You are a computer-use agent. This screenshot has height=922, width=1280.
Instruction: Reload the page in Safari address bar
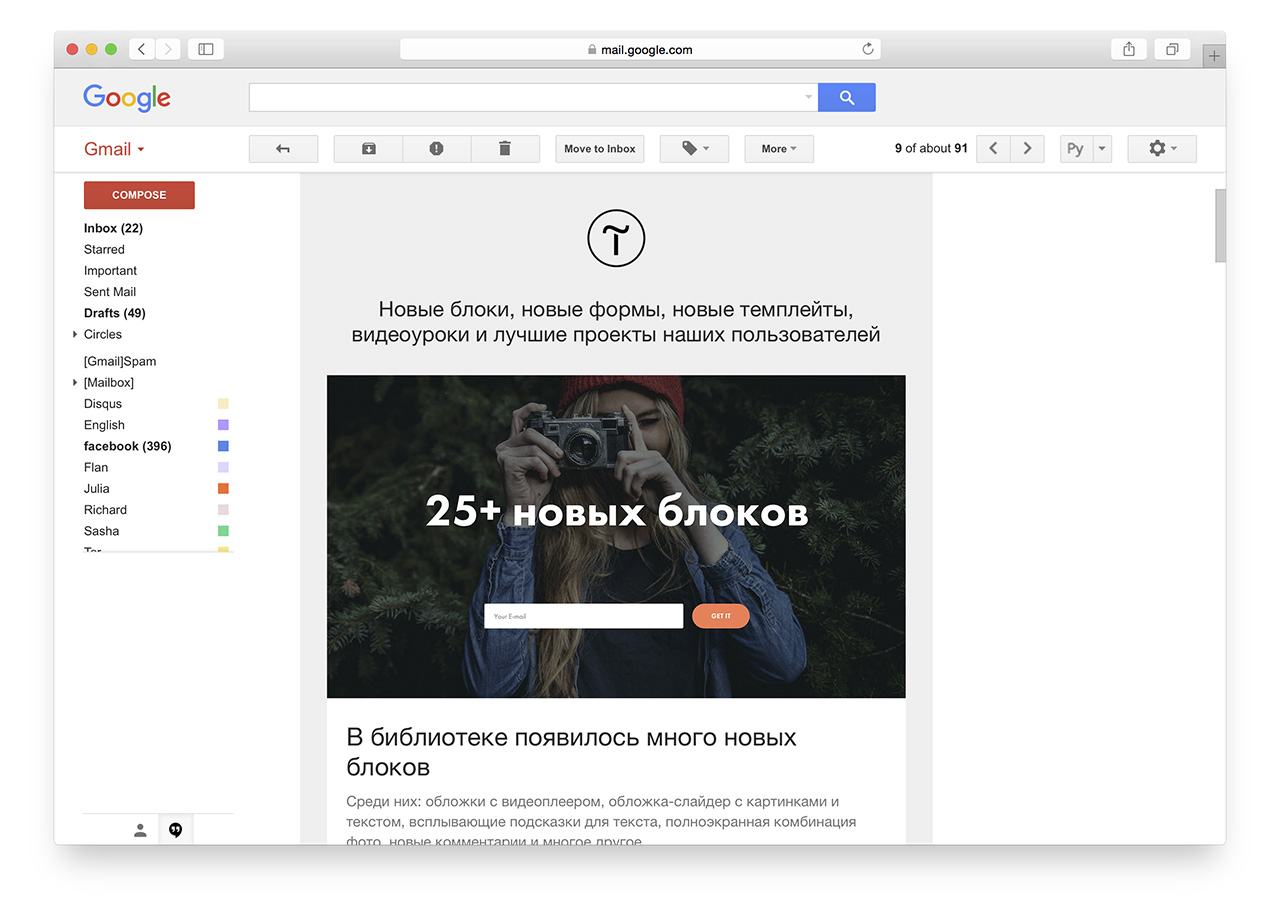(867, 49)
